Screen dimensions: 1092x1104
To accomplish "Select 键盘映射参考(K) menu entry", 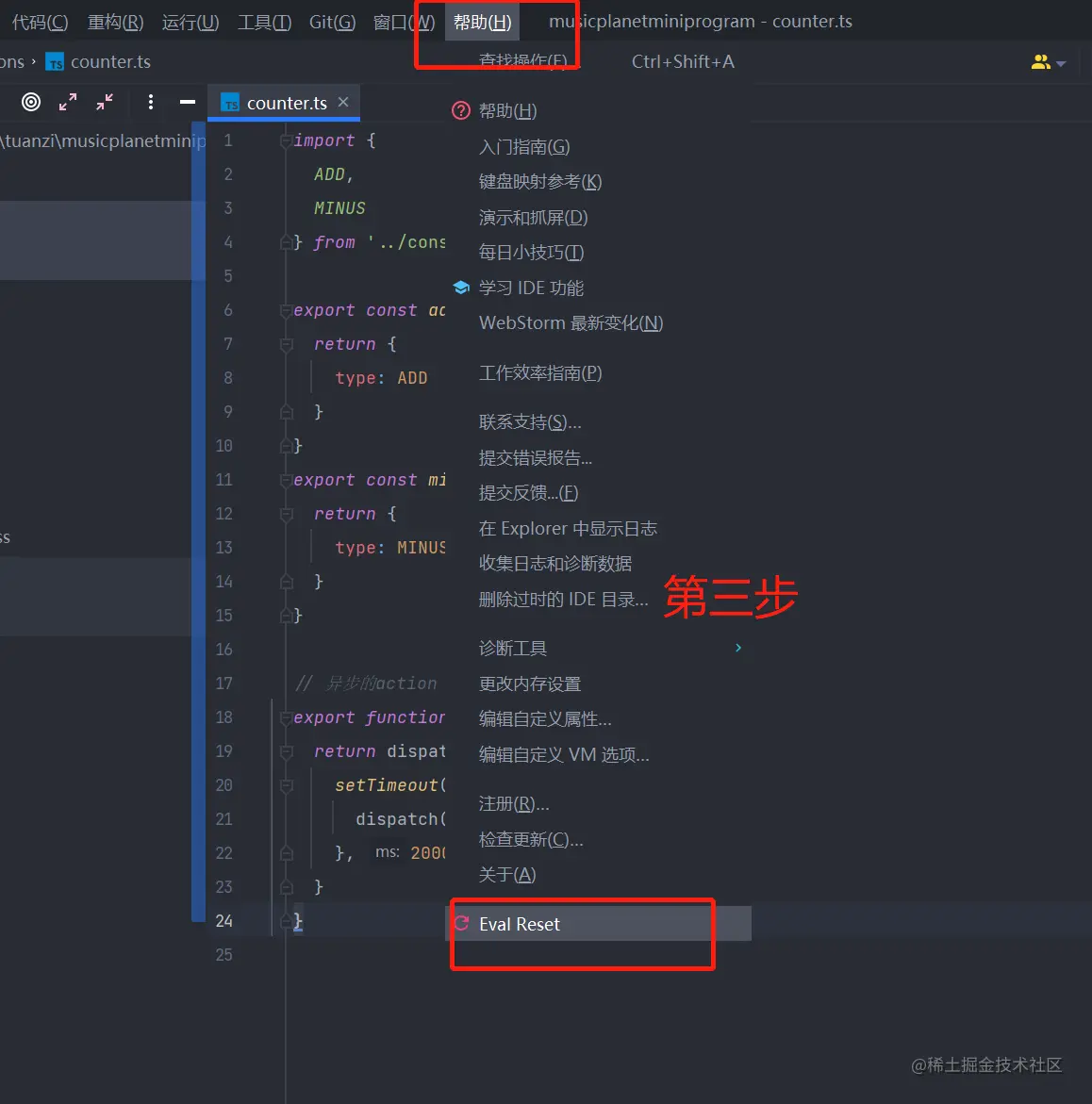I will (600, 182).
